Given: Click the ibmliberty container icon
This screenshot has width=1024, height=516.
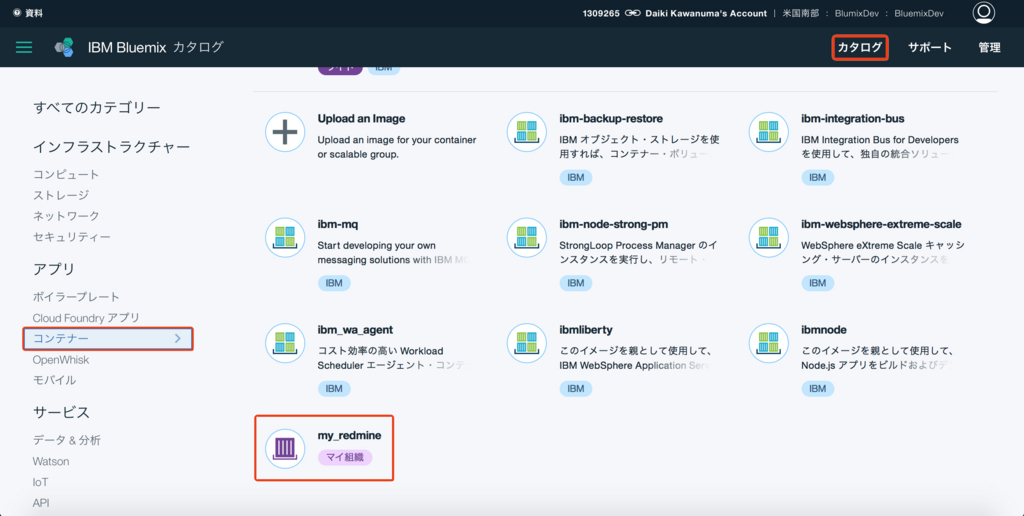Looking at the screenshot, I should pyautogui.click(x=526, y=344).
